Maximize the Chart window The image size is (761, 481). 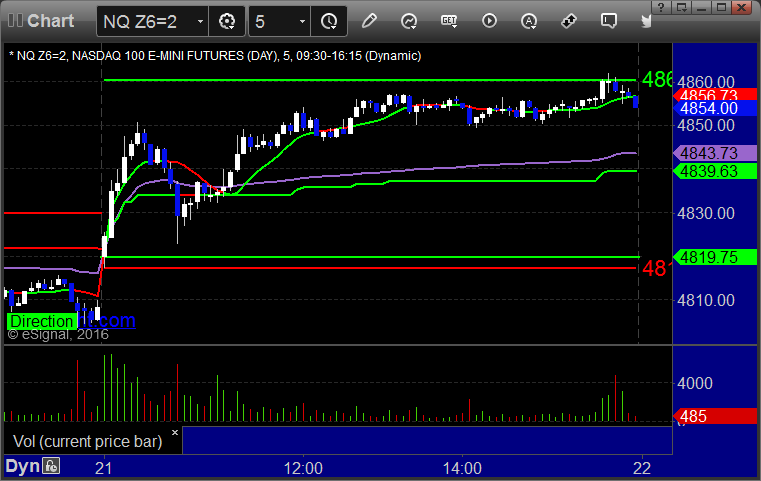coord(721,7)
